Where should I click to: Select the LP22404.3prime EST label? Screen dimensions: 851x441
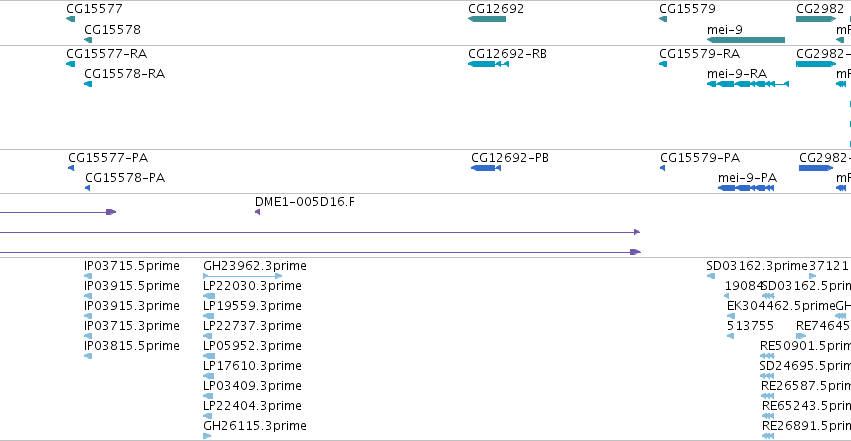(x=252, y=406)
